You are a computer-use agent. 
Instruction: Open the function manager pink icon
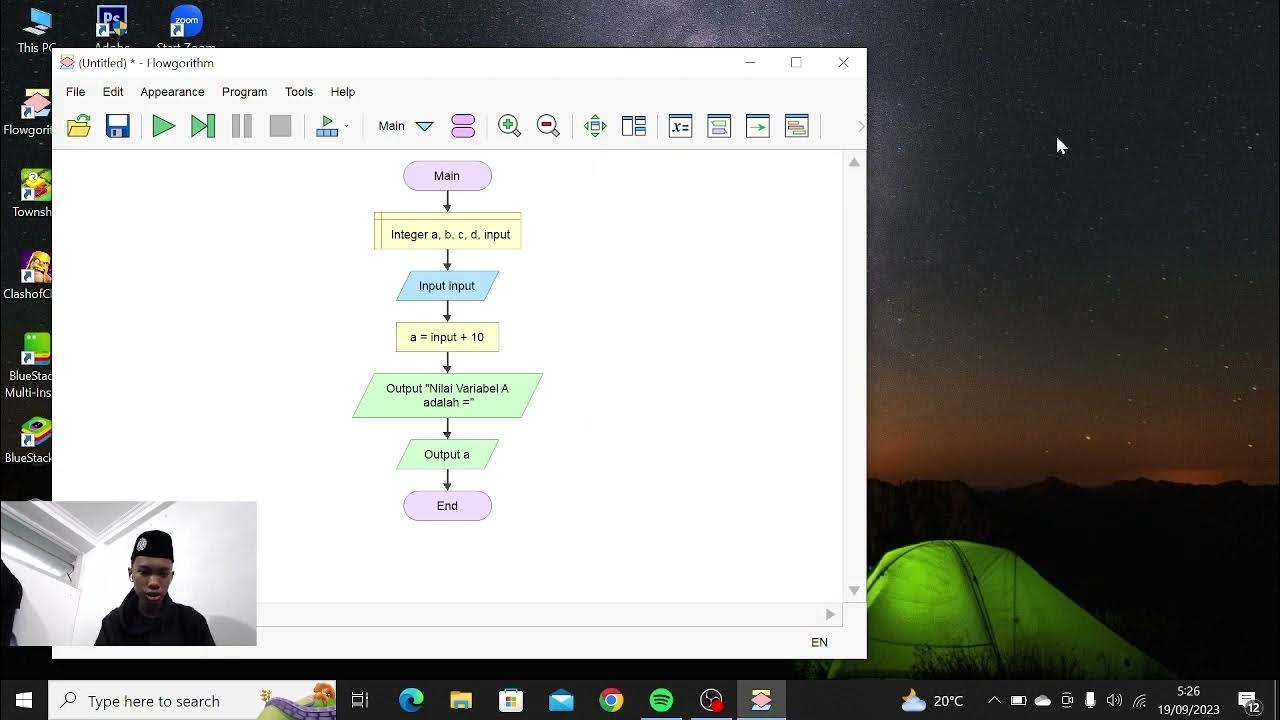463,126
